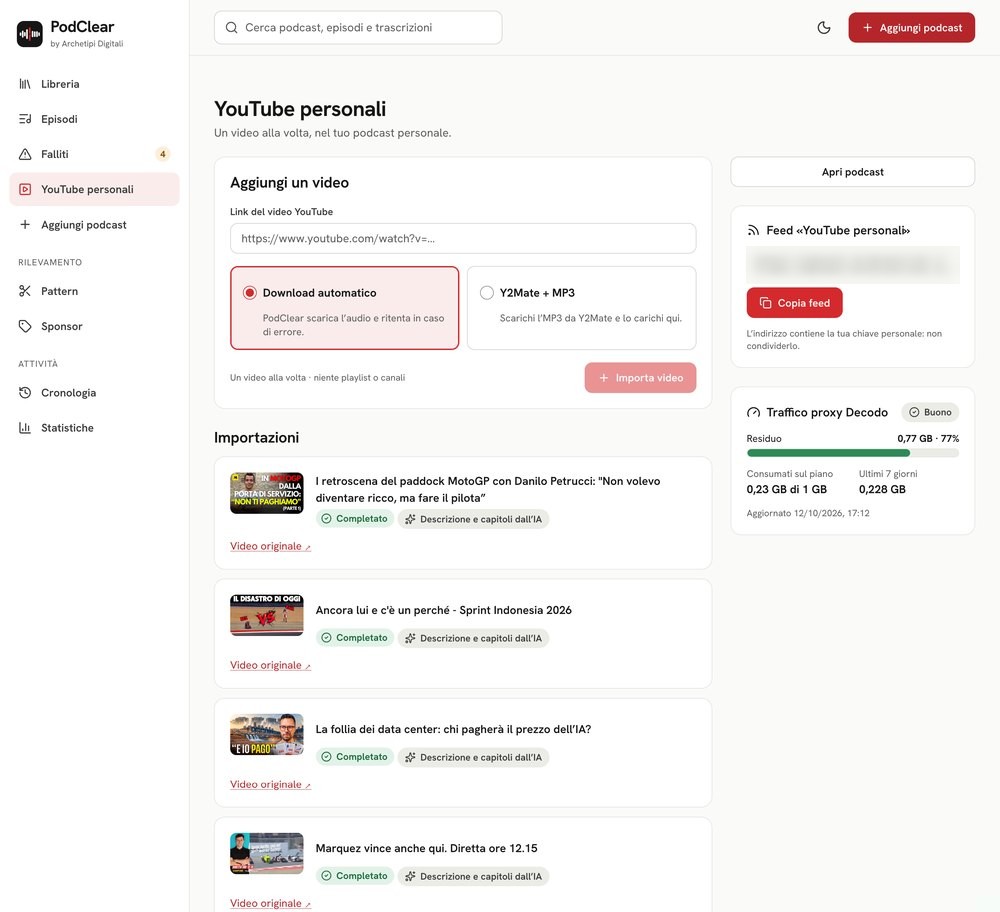Viewport: 1000px width, 912px height.
Task: Open the Cronologia activity page
Action: tap(94, 392)
